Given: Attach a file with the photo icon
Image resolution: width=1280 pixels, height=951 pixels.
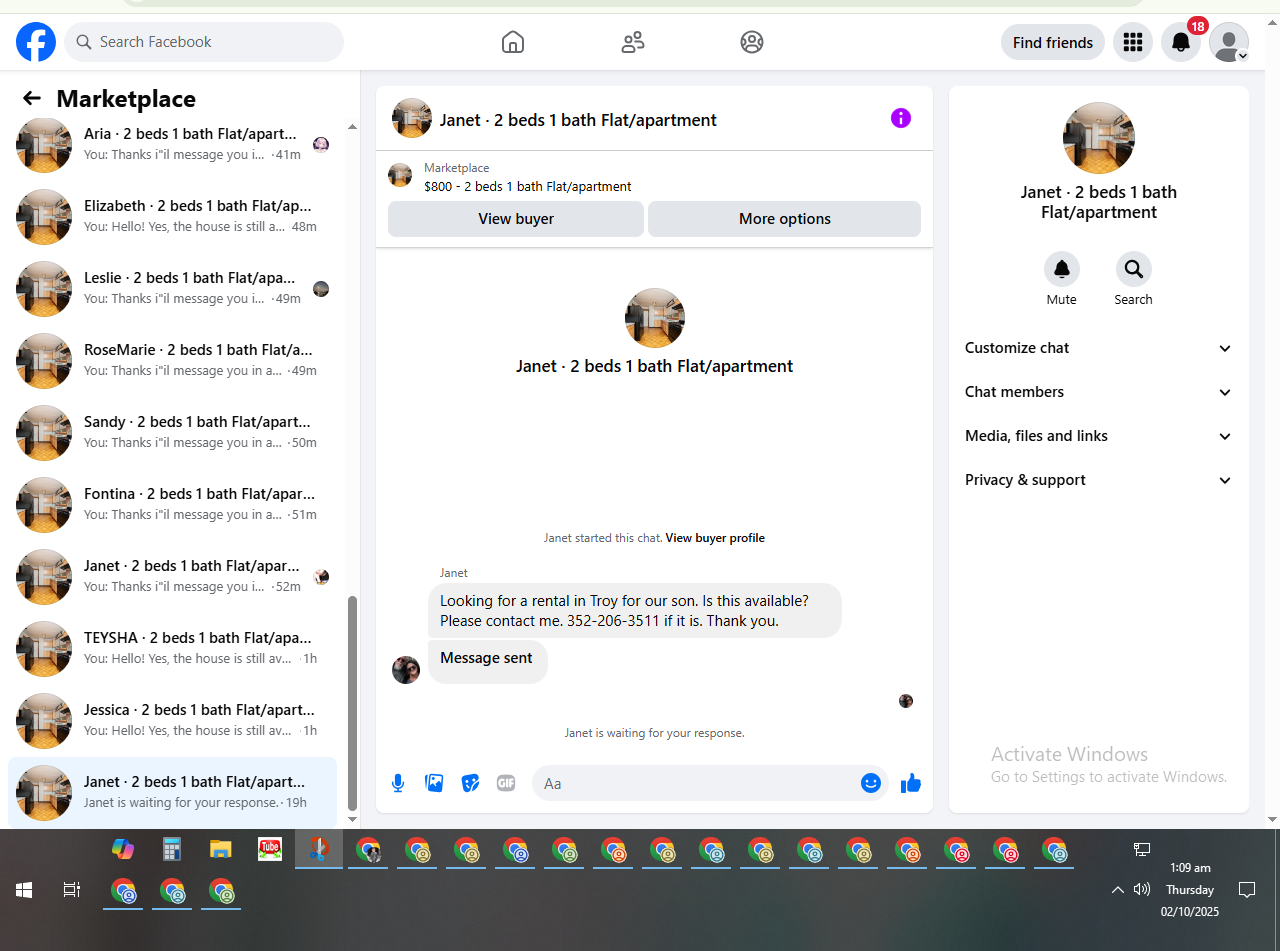Looking at the screenshot, I should [434, 783].
